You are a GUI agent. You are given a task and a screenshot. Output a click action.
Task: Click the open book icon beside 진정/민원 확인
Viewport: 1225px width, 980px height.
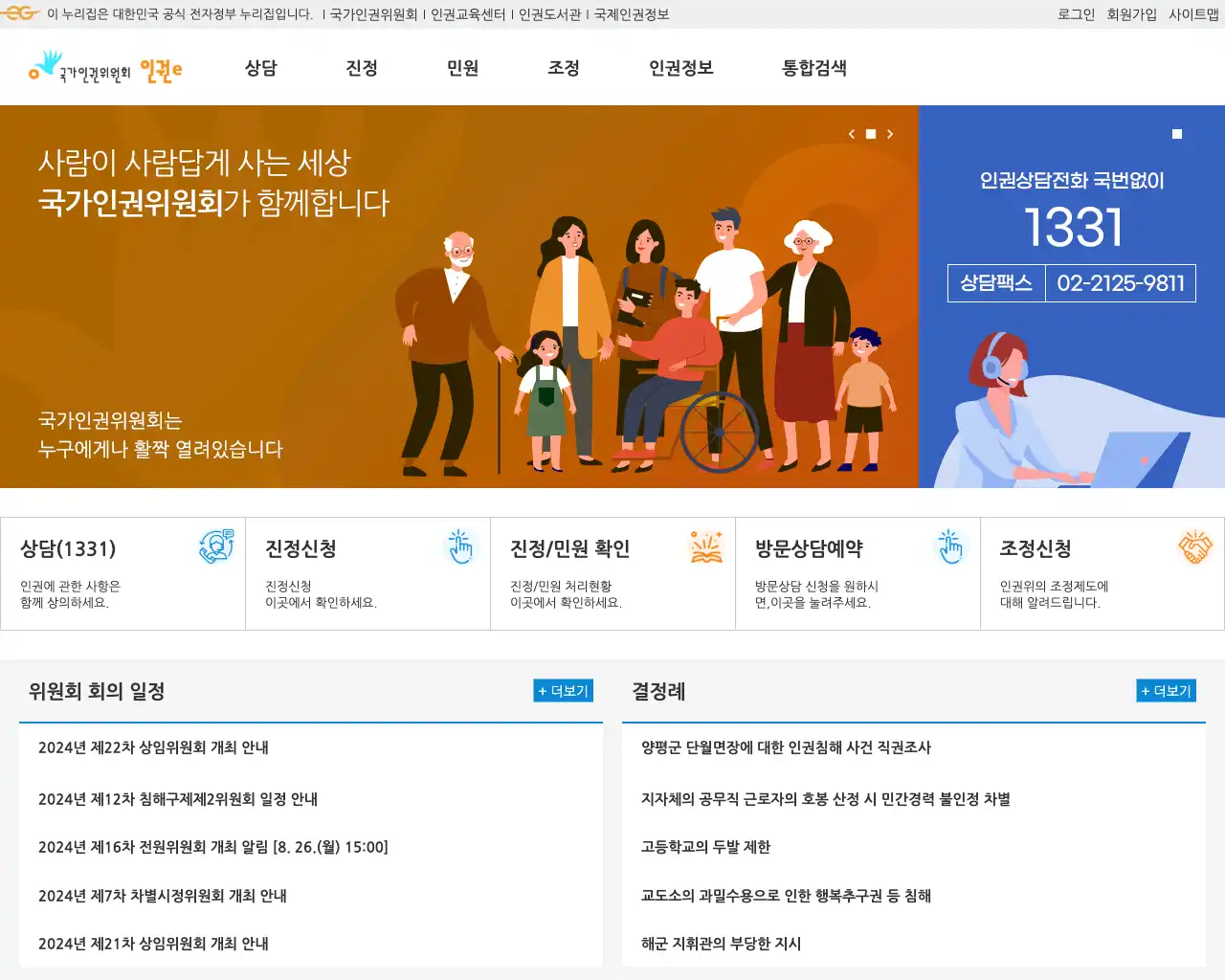click(705, 546)
